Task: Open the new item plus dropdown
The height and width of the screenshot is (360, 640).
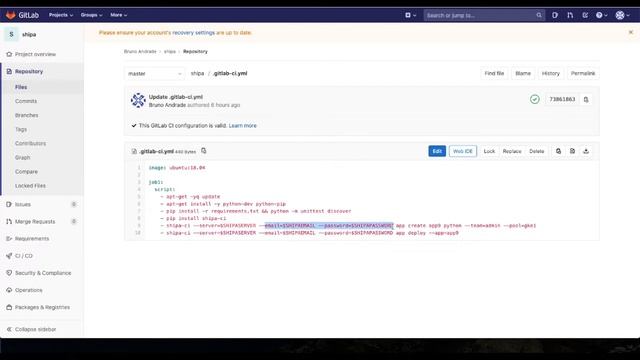Action: 410,15
